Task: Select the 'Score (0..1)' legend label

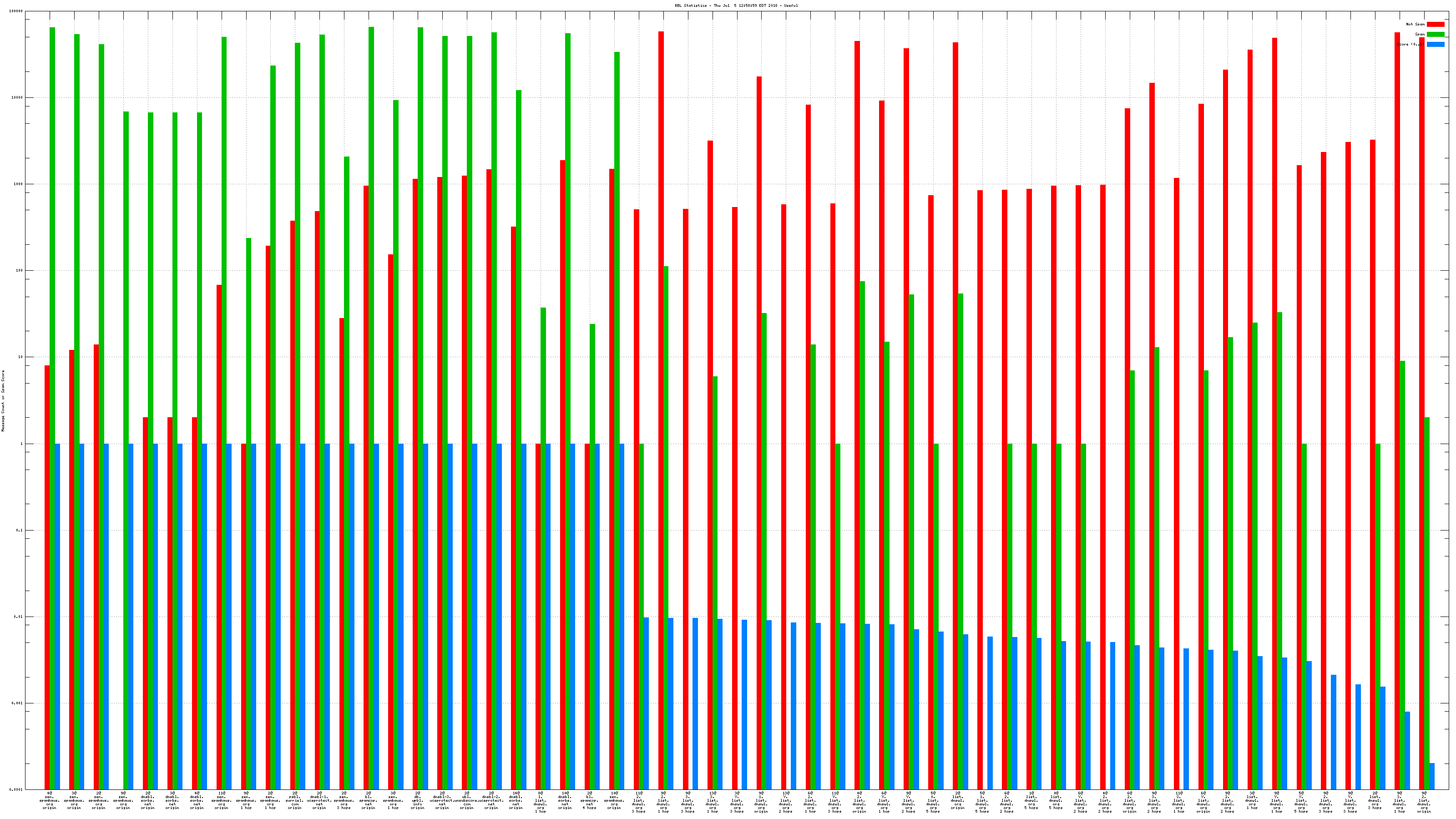Action: click(x=1411, y=44)
